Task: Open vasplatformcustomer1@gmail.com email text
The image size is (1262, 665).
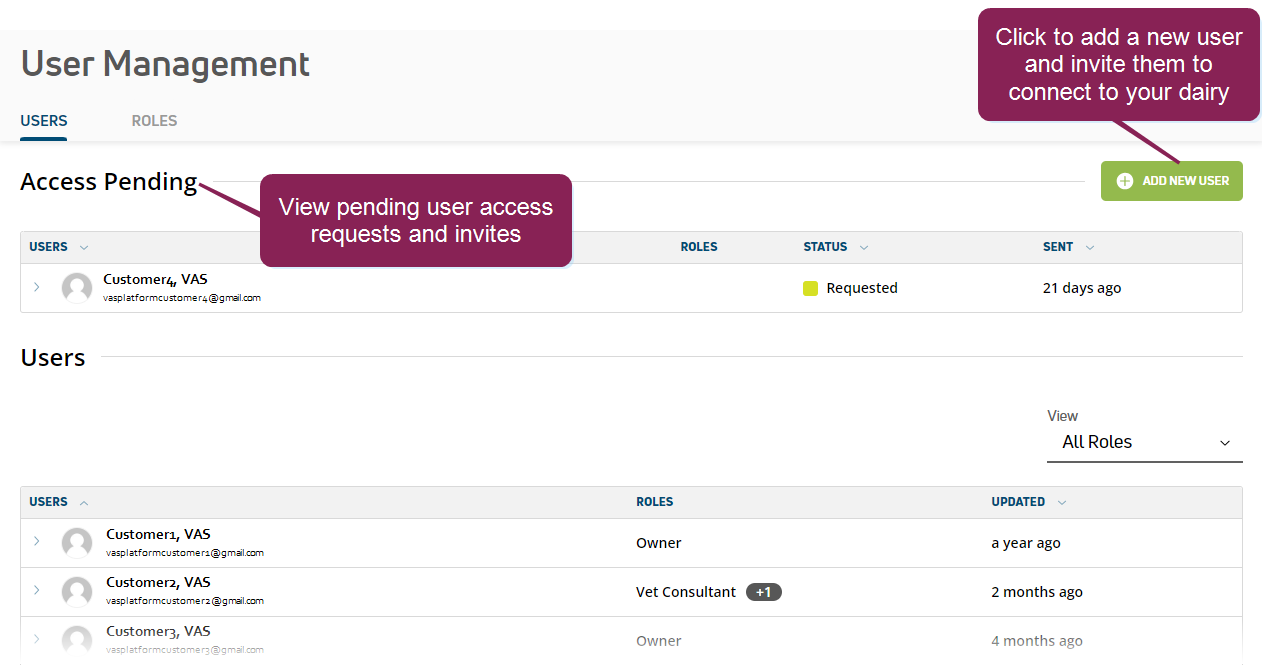Action: point(185,552)
